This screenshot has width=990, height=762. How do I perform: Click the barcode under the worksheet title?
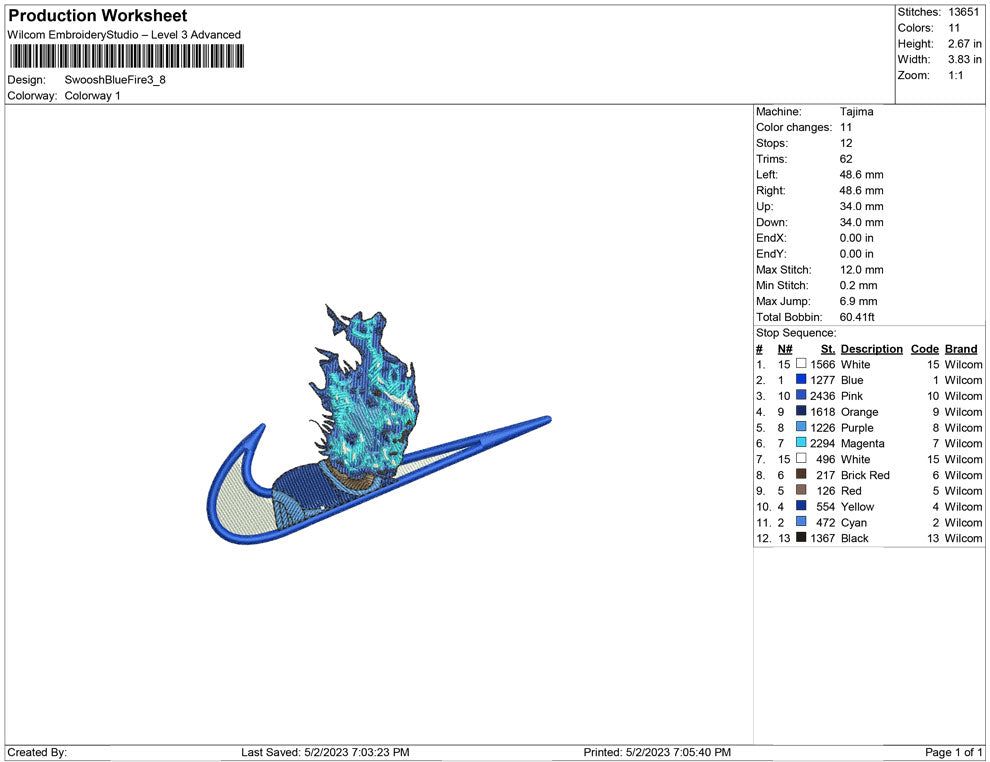point(126,56)
